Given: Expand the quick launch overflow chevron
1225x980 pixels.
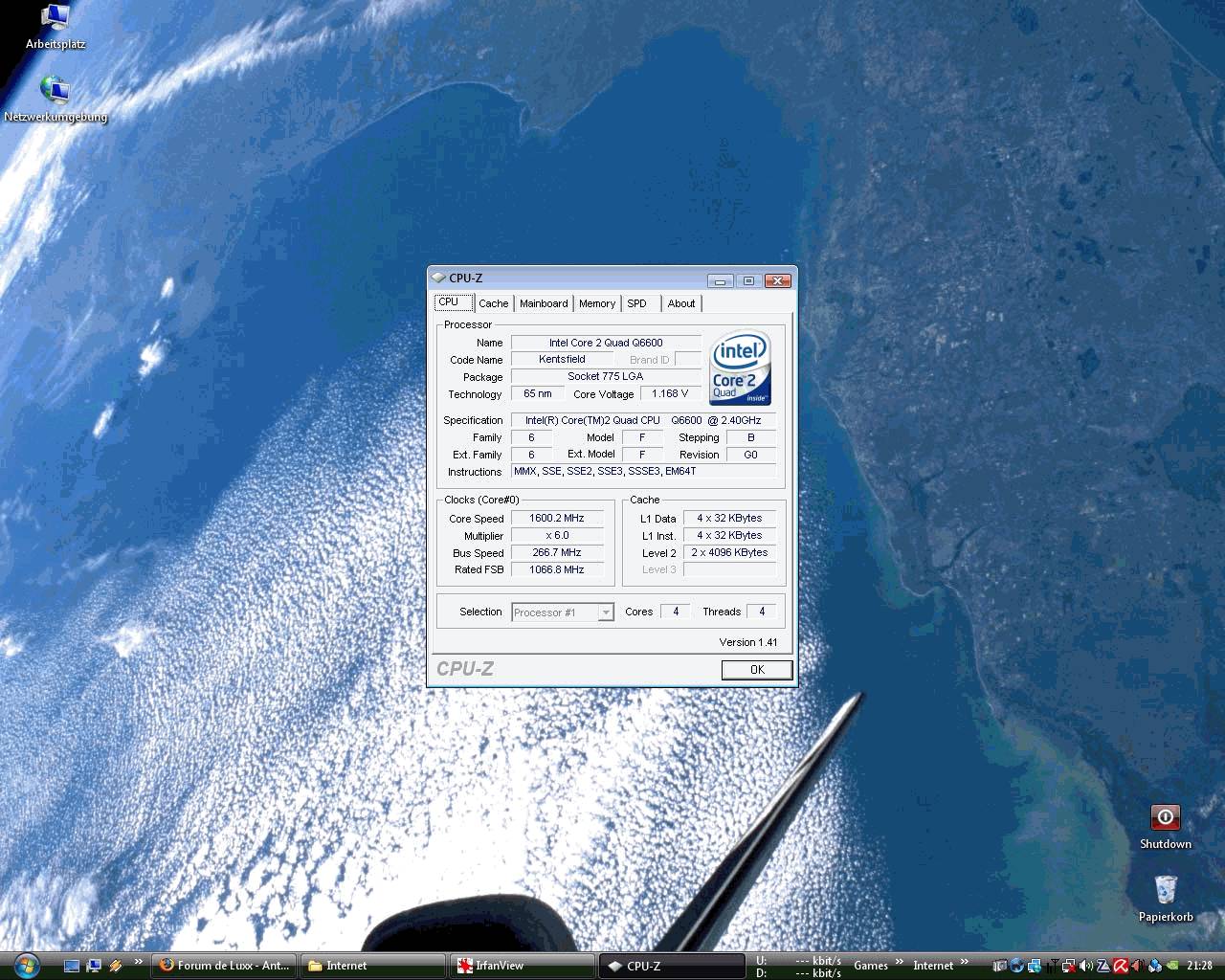Looking at the screenshot, I should [139, 962].
